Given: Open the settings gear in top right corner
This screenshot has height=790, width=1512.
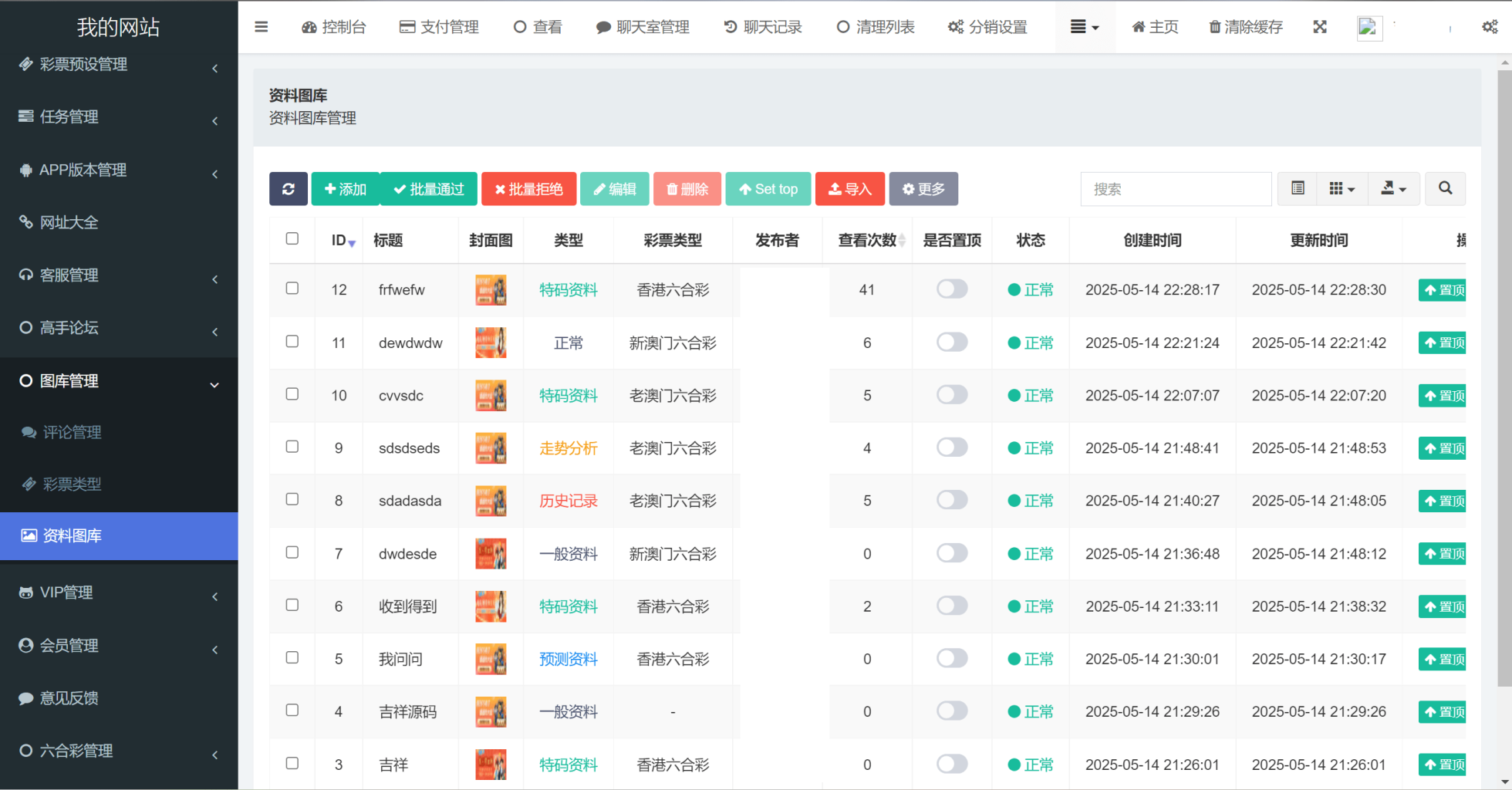Looking at the screenshot, I should click(x=1489, y=26).
